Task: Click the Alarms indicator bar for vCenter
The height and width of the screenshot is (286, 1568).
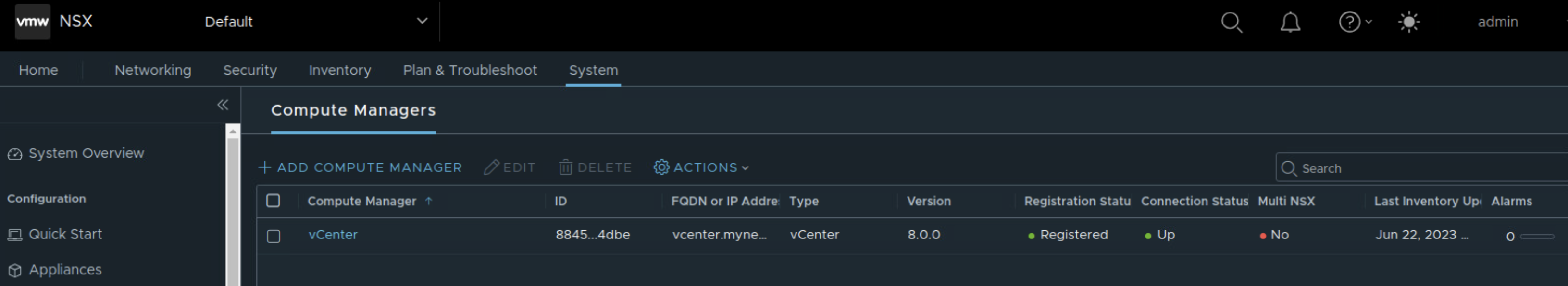Action: point(1536,236)
